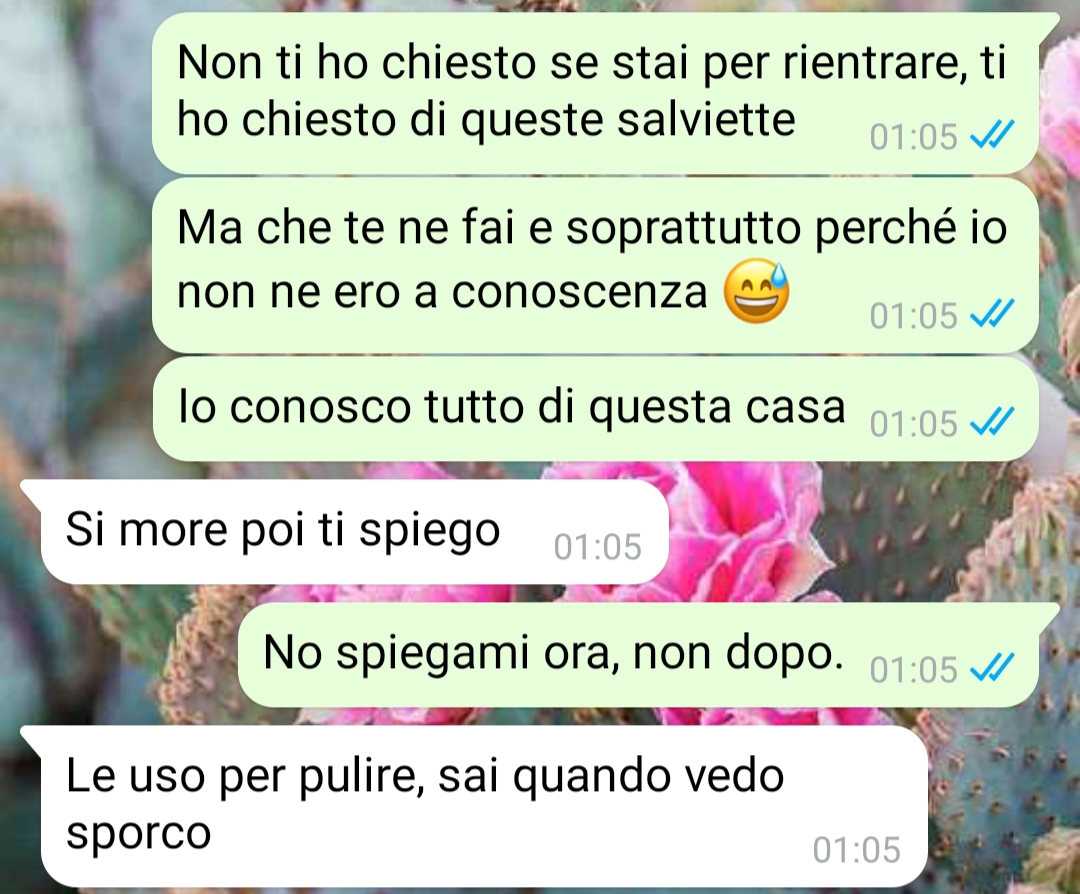This screenshot has height=894, width=1080.
Task: Tap the word 'conoscenza' in the second message
Action: (579, 292)
